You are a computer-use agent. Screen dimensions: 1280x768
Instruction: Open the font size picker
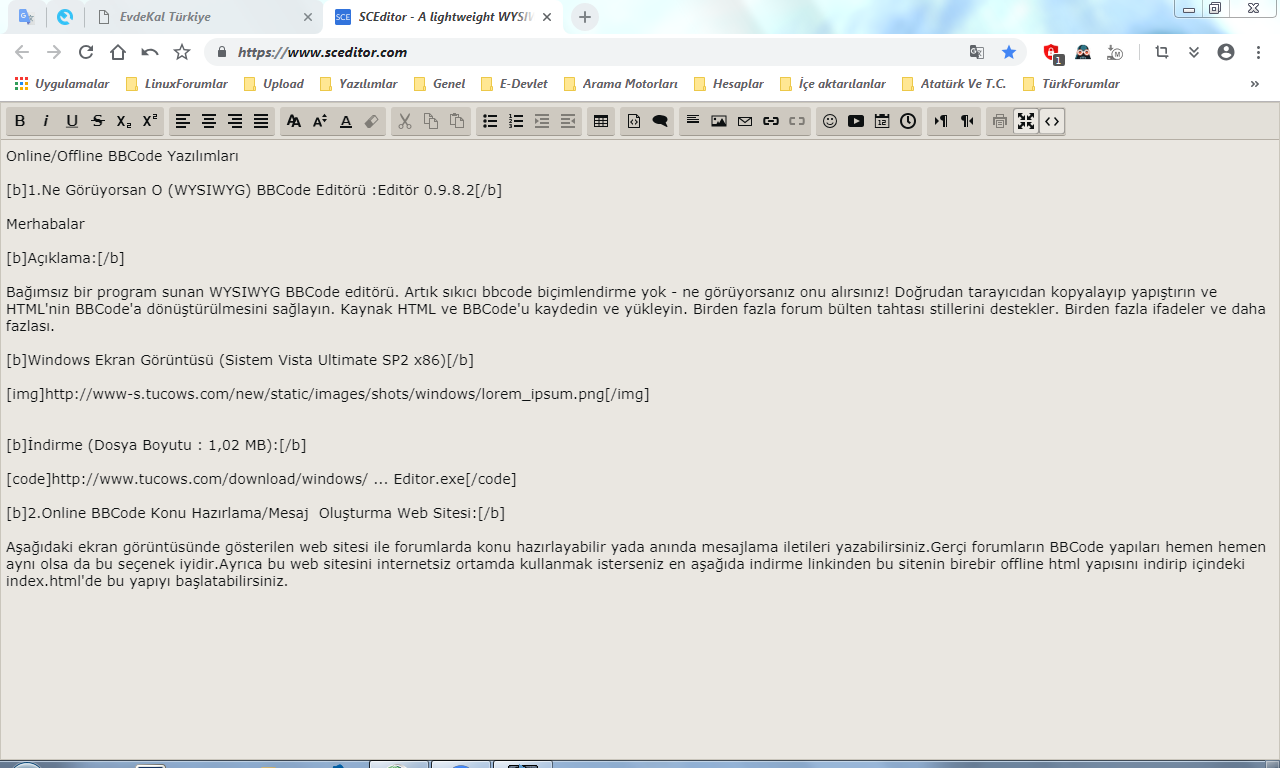(x=320, y=121)
